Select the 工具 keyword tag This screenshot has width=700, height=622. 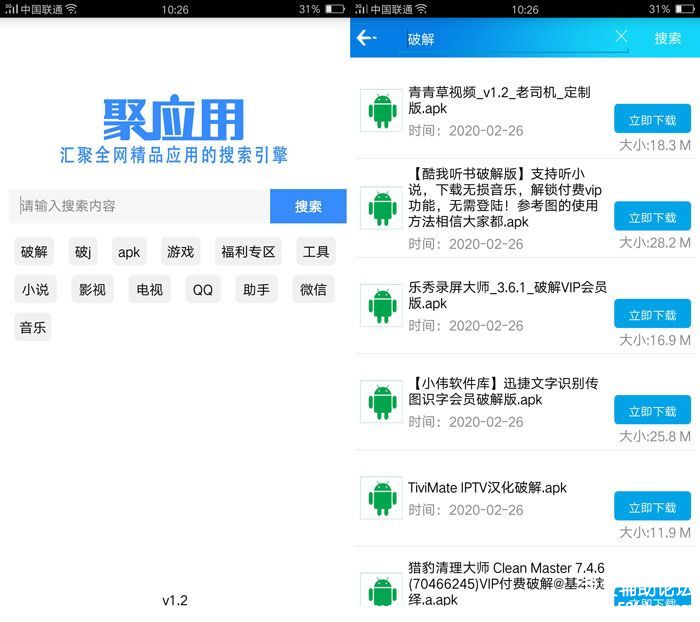point(316,251)
